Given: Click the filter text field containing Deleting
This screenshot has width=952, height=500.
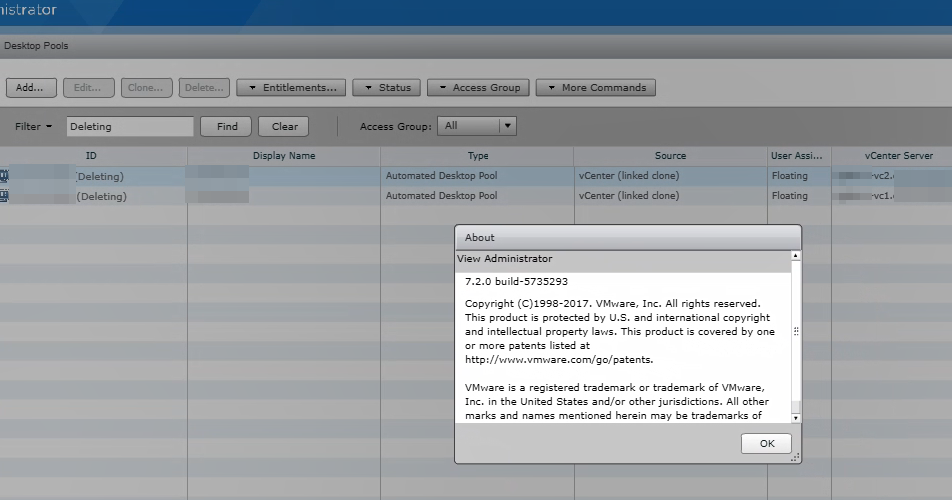Looking at the screenshot, I should (x=130, y=127).
